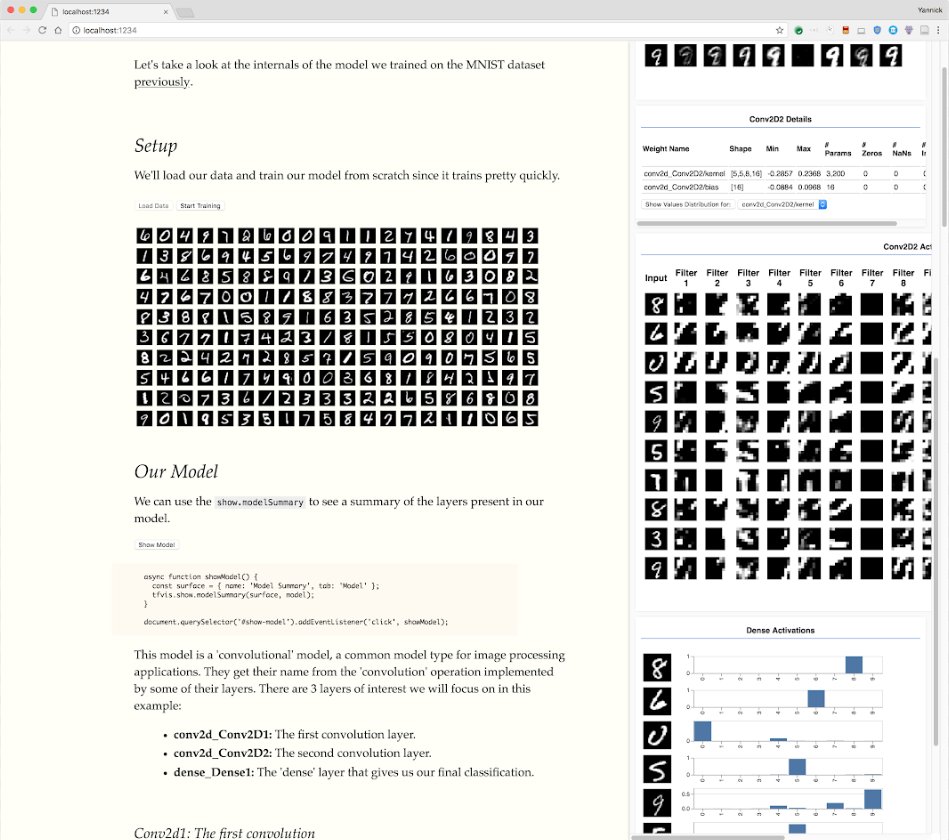Click the Load Data button

coord(153,206)
